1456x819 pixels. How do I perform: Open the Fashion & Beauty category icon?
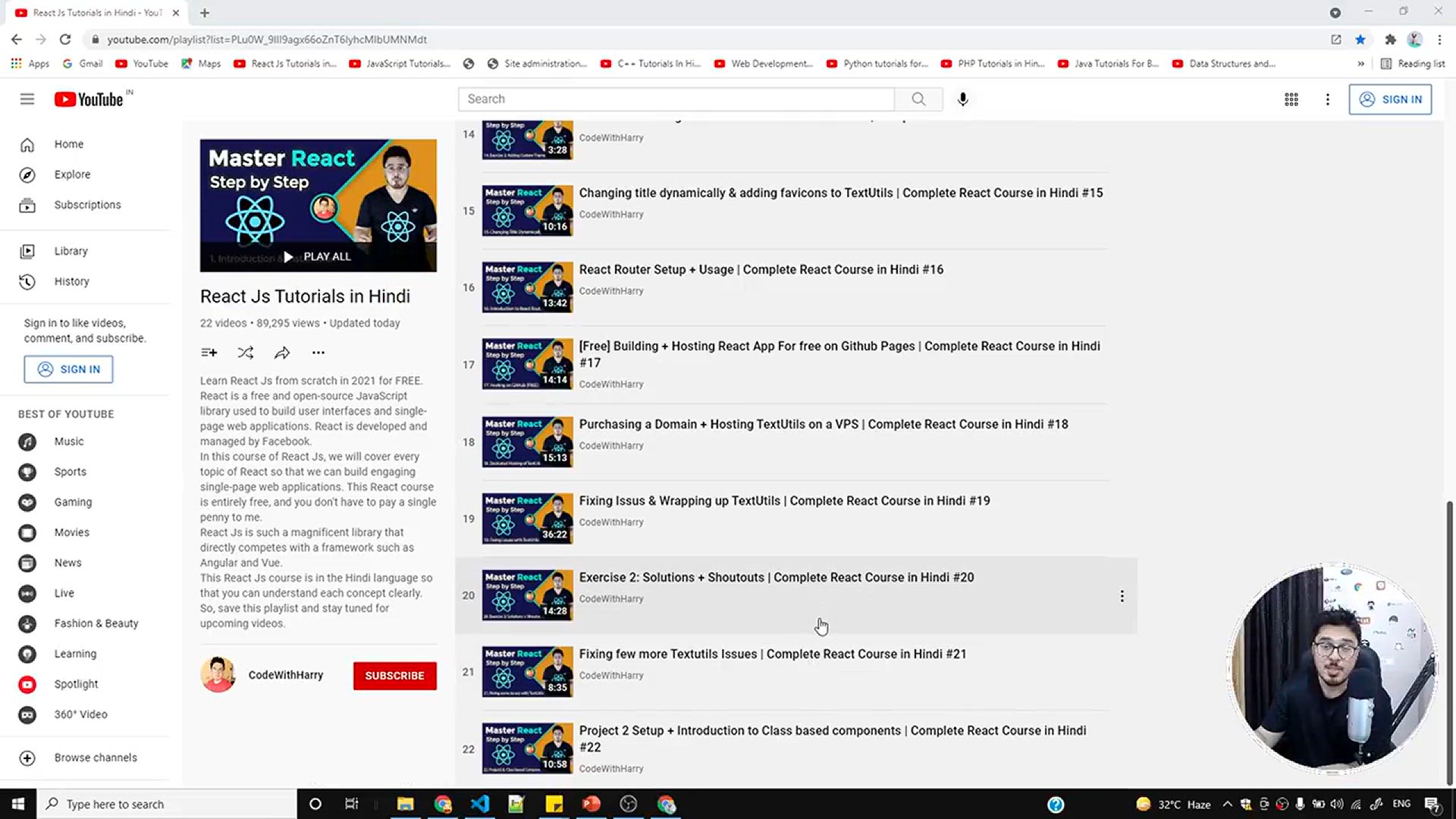27,623
